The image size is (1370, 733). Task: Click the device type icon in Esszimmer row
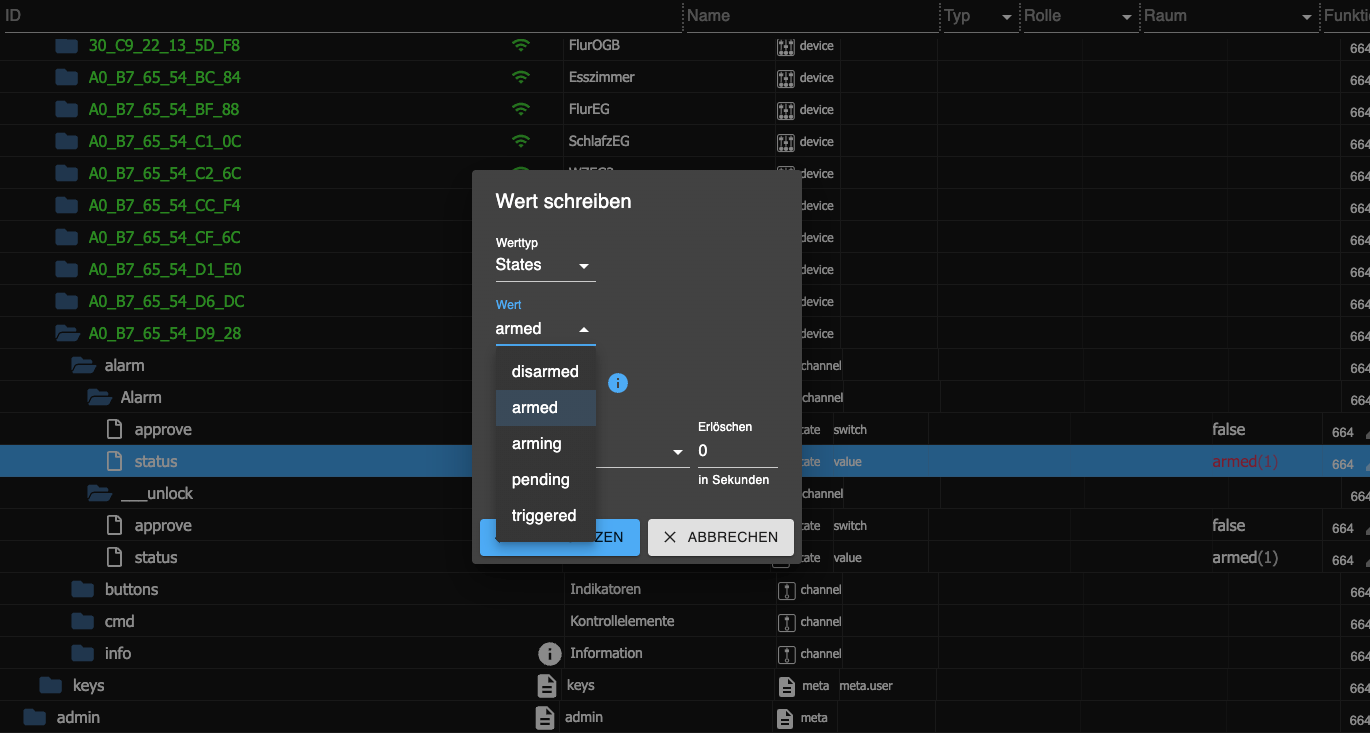click(786, 78)
